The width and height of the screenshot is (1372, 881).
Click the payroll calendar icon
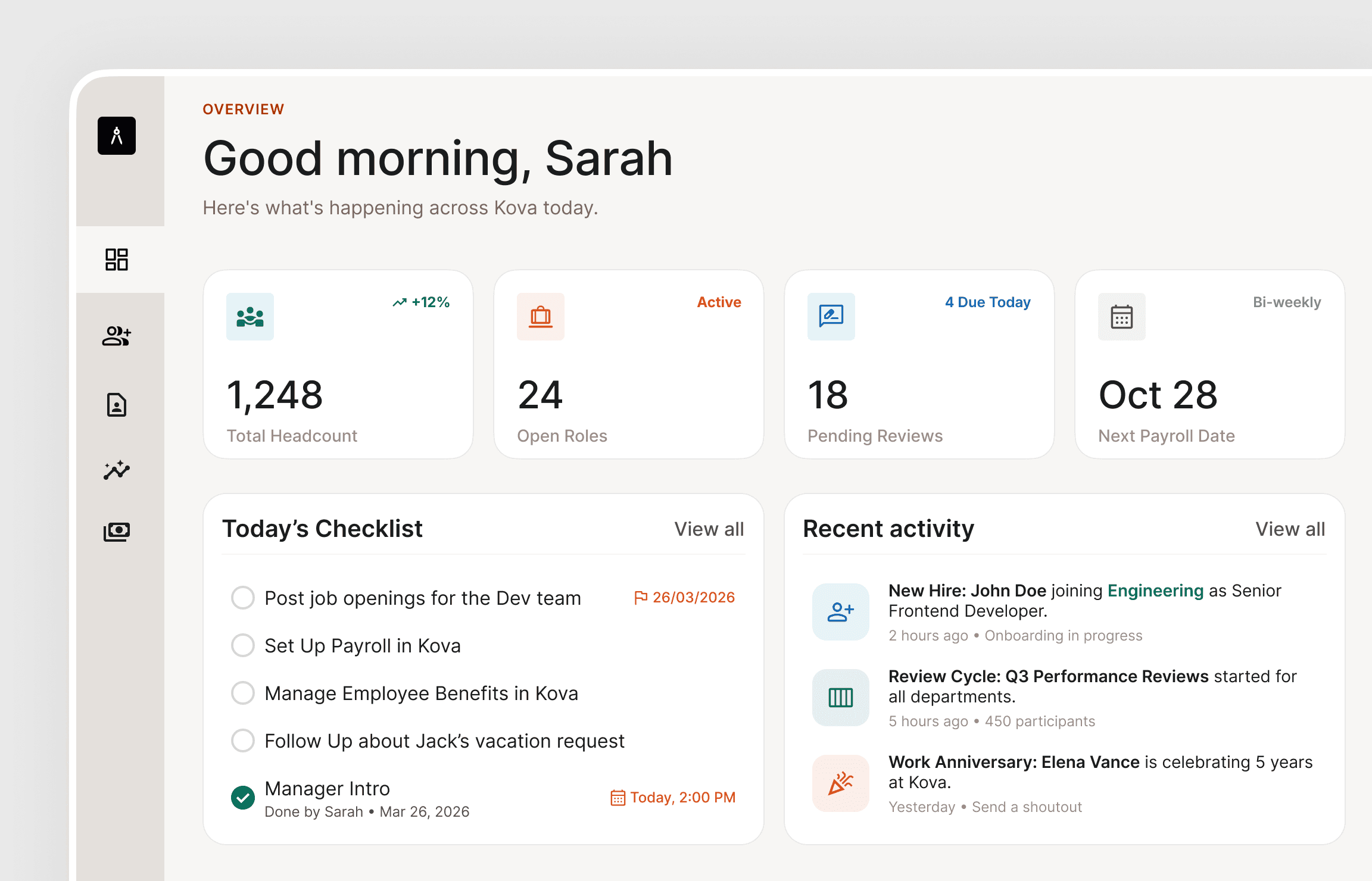click(x=1122, y=317)
